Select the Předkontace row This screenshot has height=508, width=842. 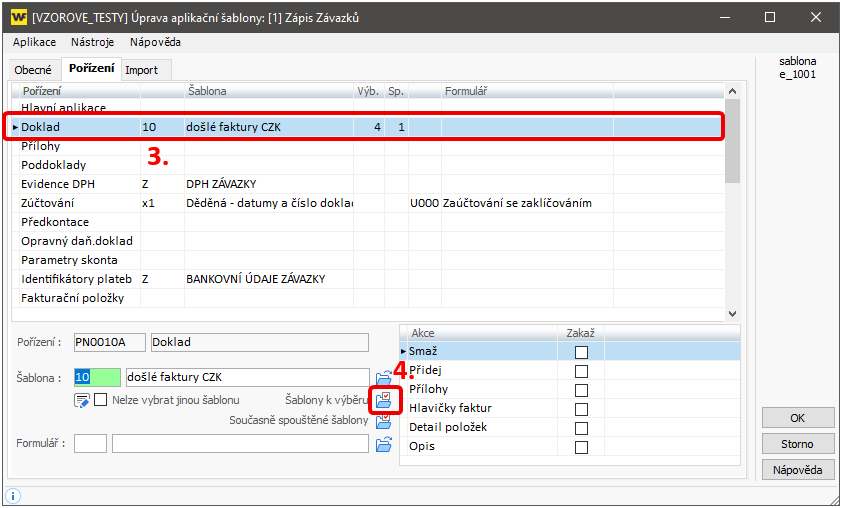(x=368, y=222)
